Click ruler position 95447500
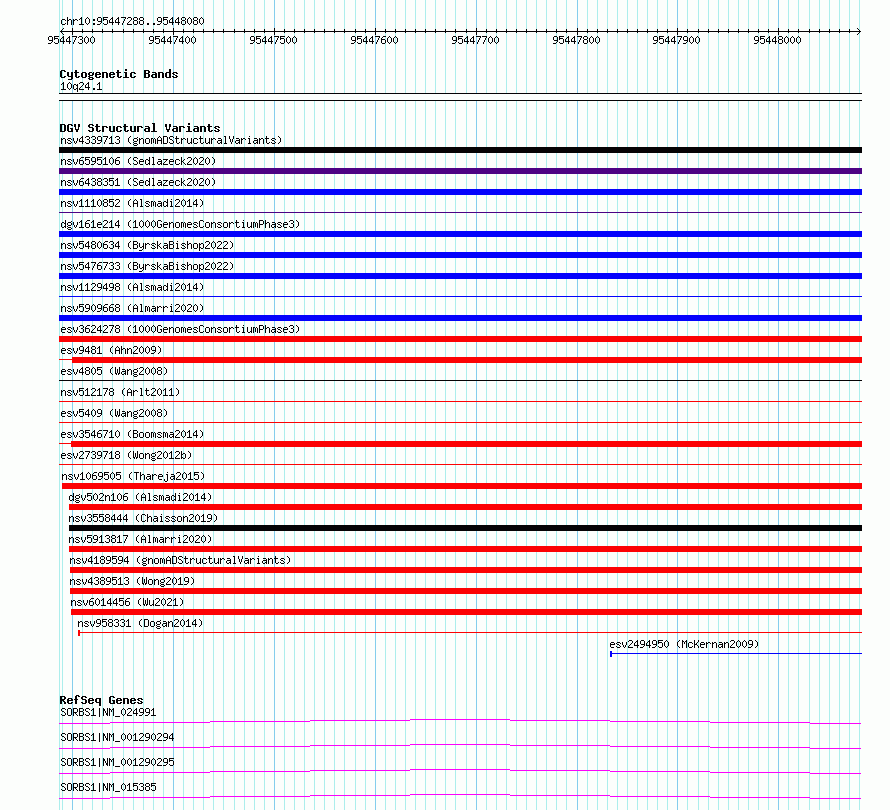This screenshot has height=810, width=890. (273, 40)
